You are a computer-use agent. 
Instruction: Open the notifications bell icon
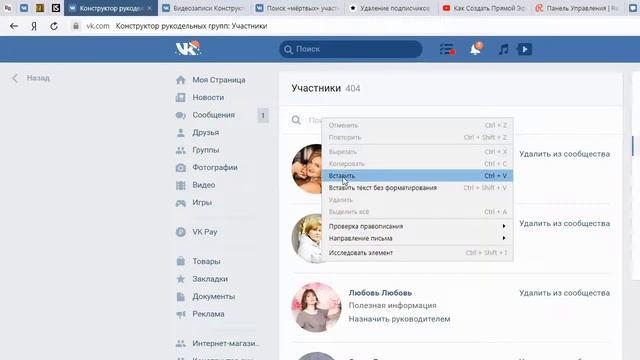476,49
